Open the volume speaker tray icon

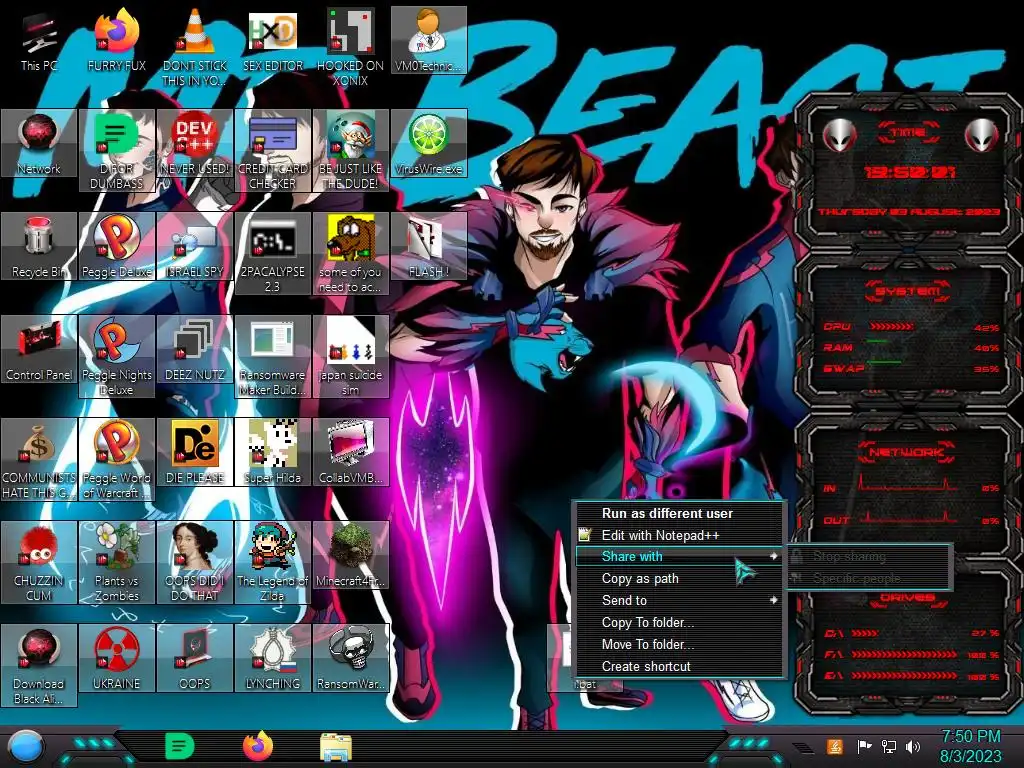[913, 746]
